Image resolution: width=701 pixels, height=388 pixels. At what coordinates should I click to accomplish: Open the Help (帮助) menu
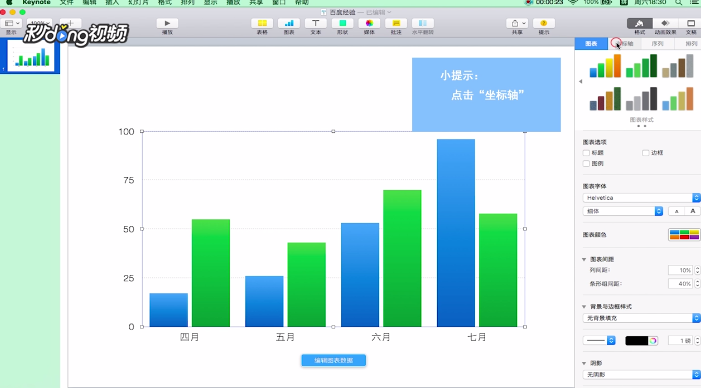tap(301, 2)
